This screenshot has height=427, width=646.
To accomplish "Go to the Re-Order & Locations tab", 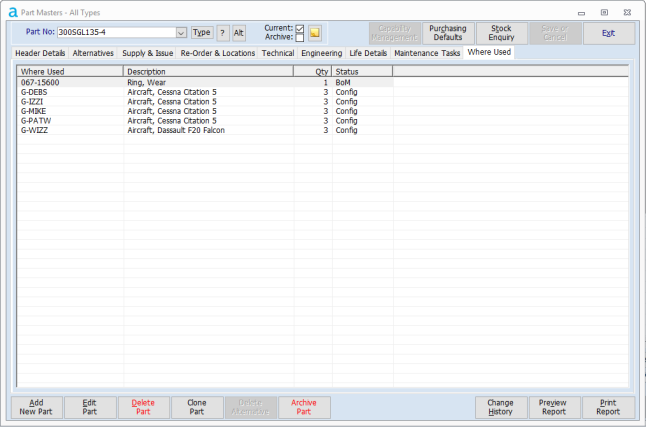I will tap(217, 52).
